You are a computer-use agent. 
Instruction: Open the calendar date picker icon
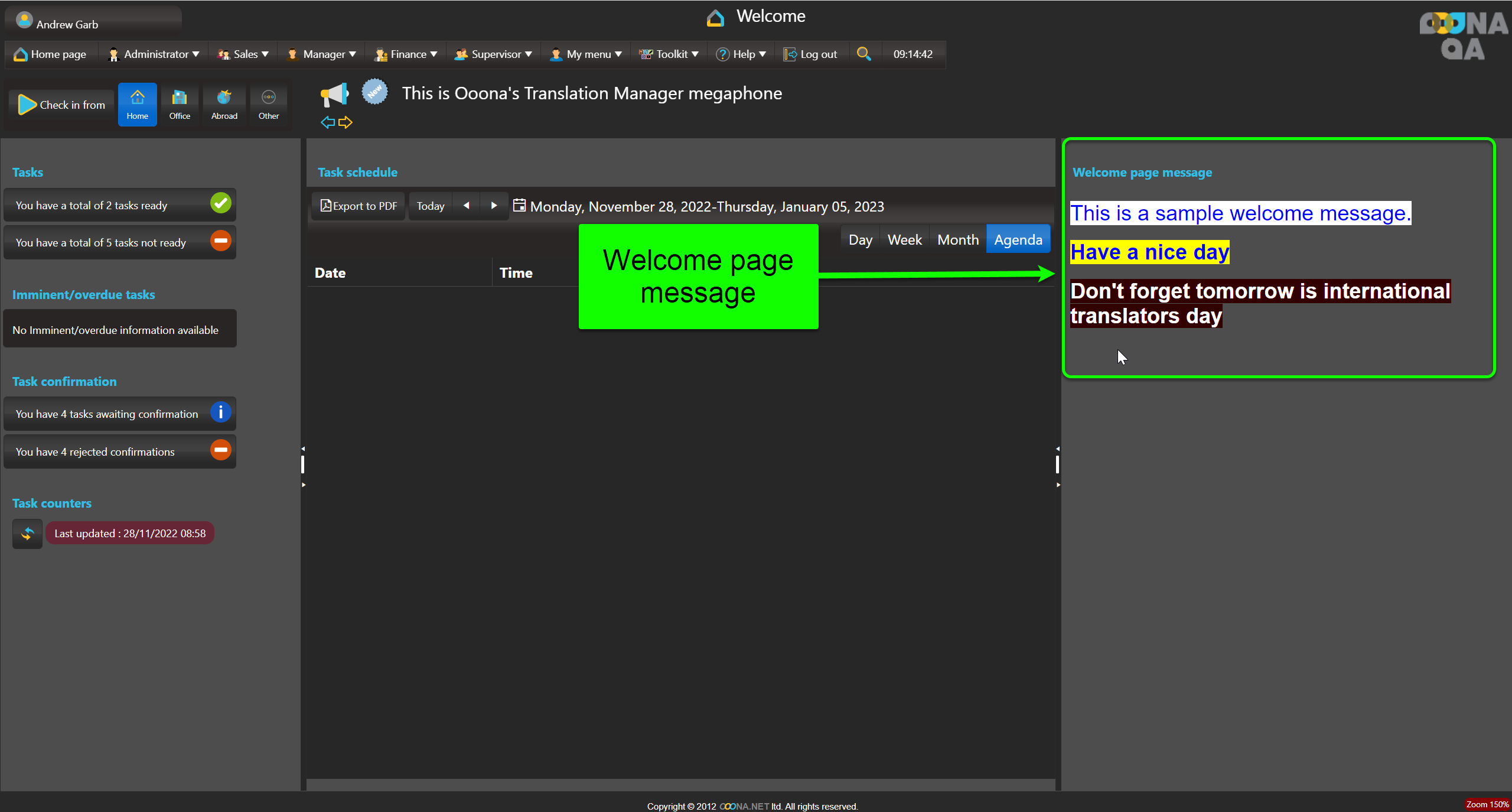click(x=519, y=206)
